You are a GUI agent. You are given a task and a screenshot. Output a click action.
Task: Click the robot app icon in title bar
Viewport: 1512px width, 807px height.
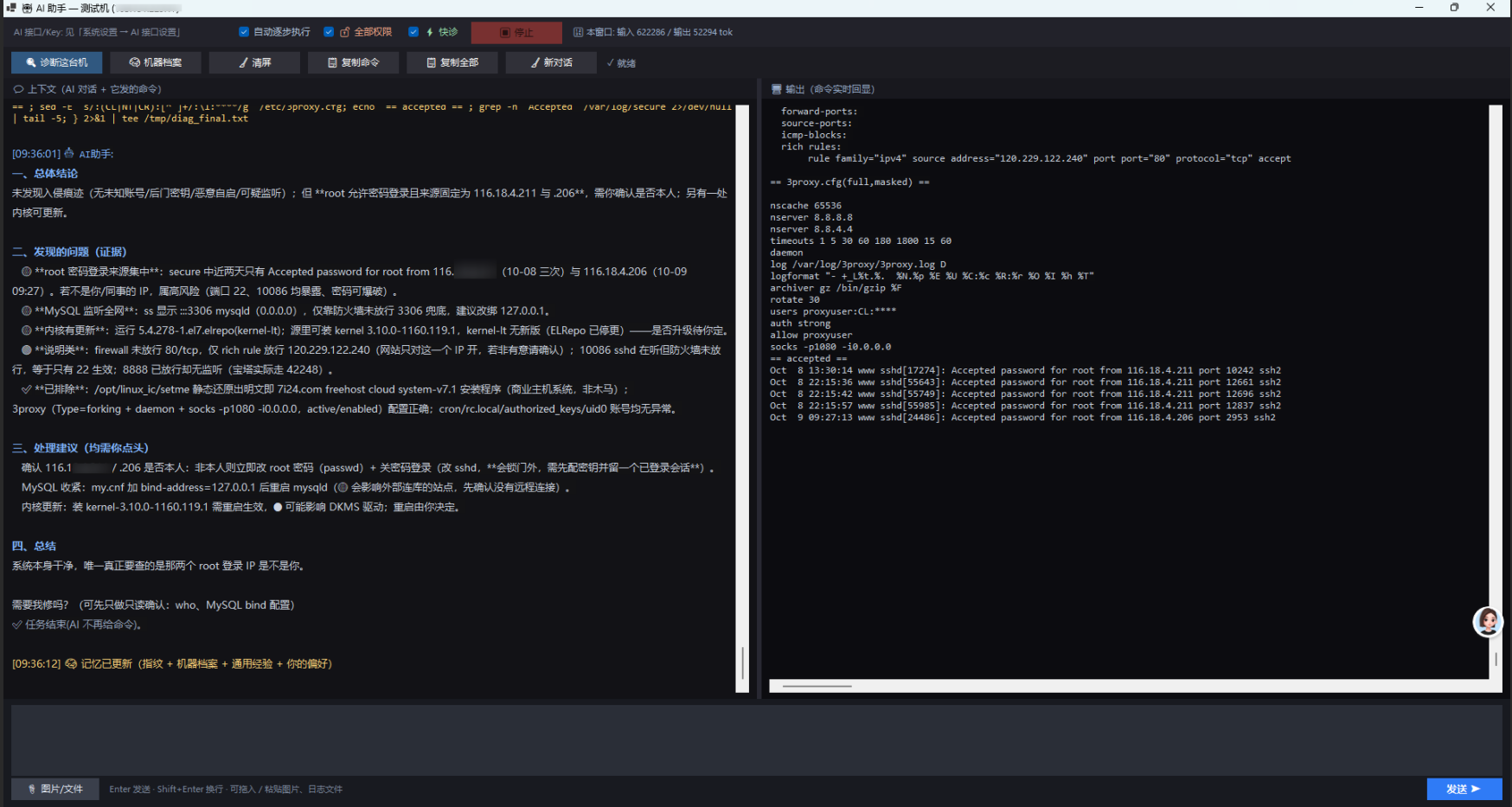pyautogui.click(x=27, y=8)
